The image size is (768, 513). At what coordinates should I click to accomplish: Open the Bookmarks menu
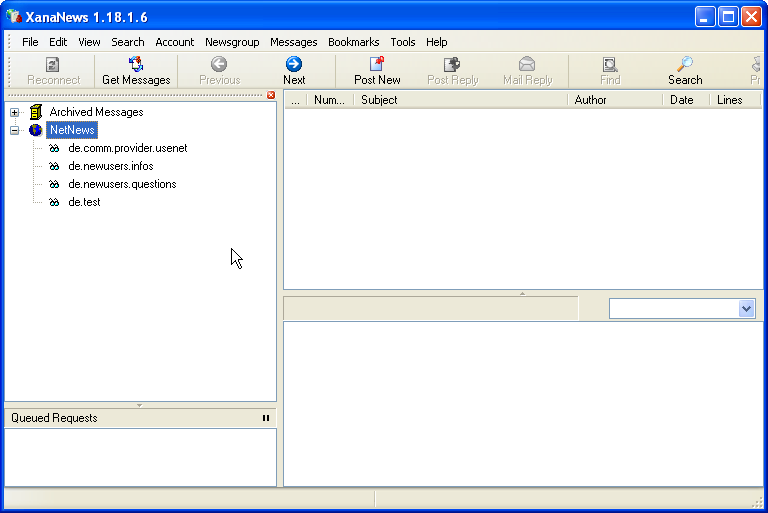pyautogui.click(x=353, y=42)
